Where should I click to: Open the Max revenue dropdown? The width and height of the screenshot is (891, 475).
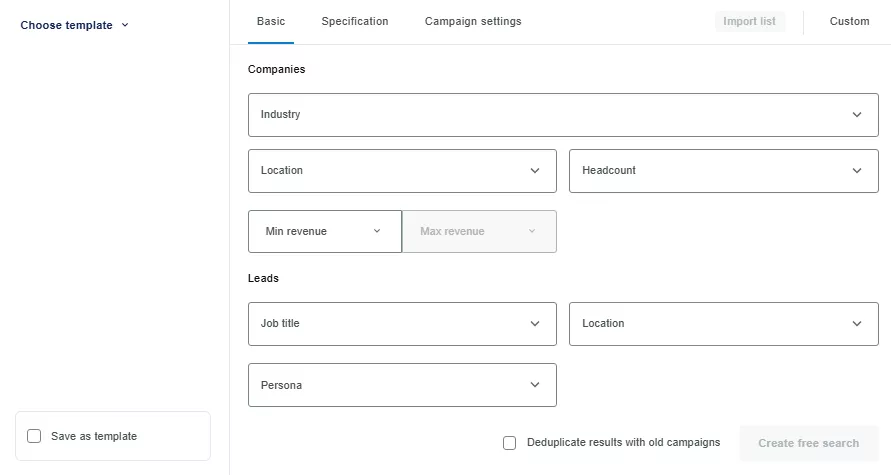click(x=479, y=232)
